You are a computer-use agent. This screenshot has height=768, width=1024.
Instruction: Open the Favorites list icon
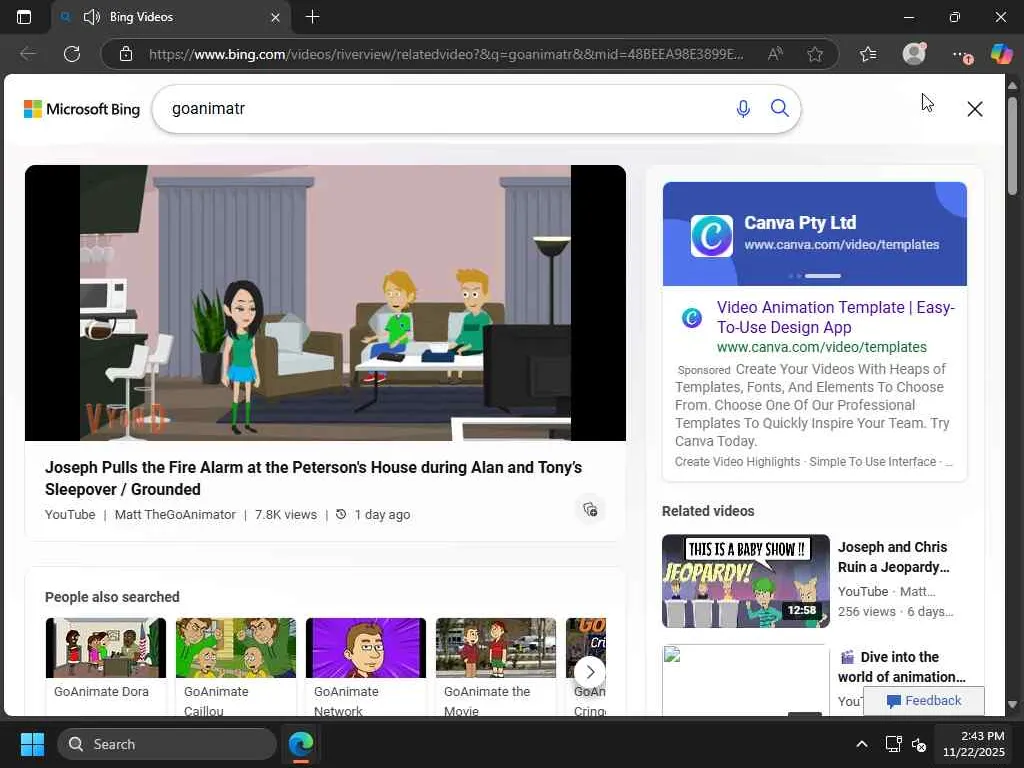868,54
